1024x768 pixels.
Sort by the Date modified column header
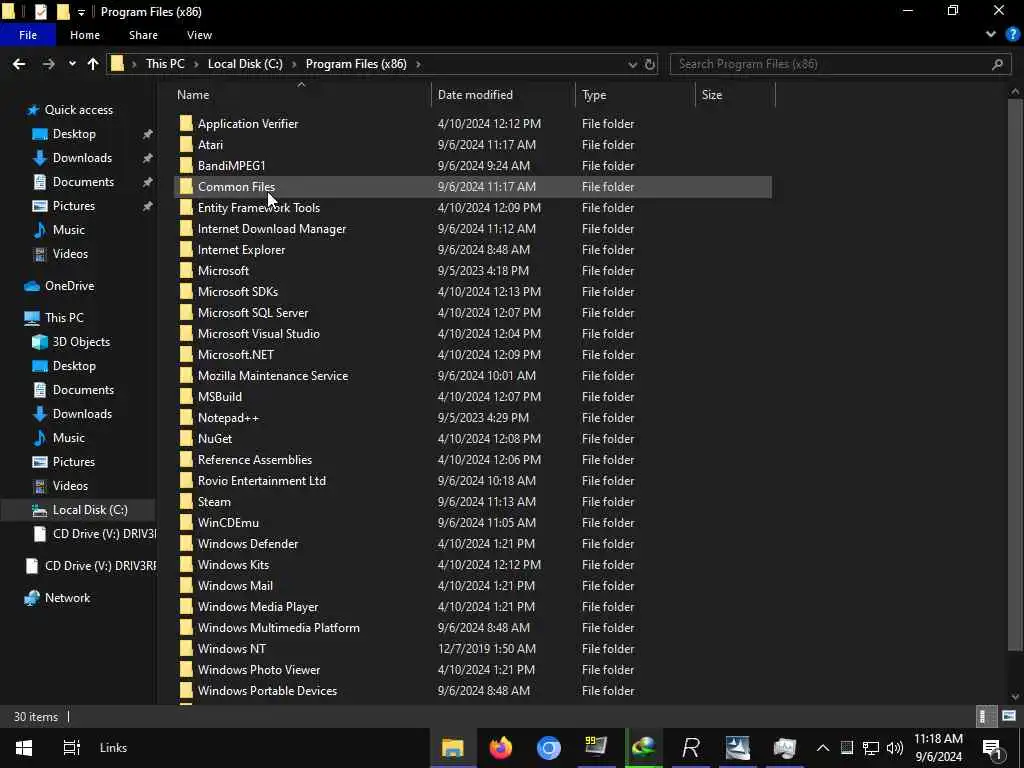pos(475,95)
